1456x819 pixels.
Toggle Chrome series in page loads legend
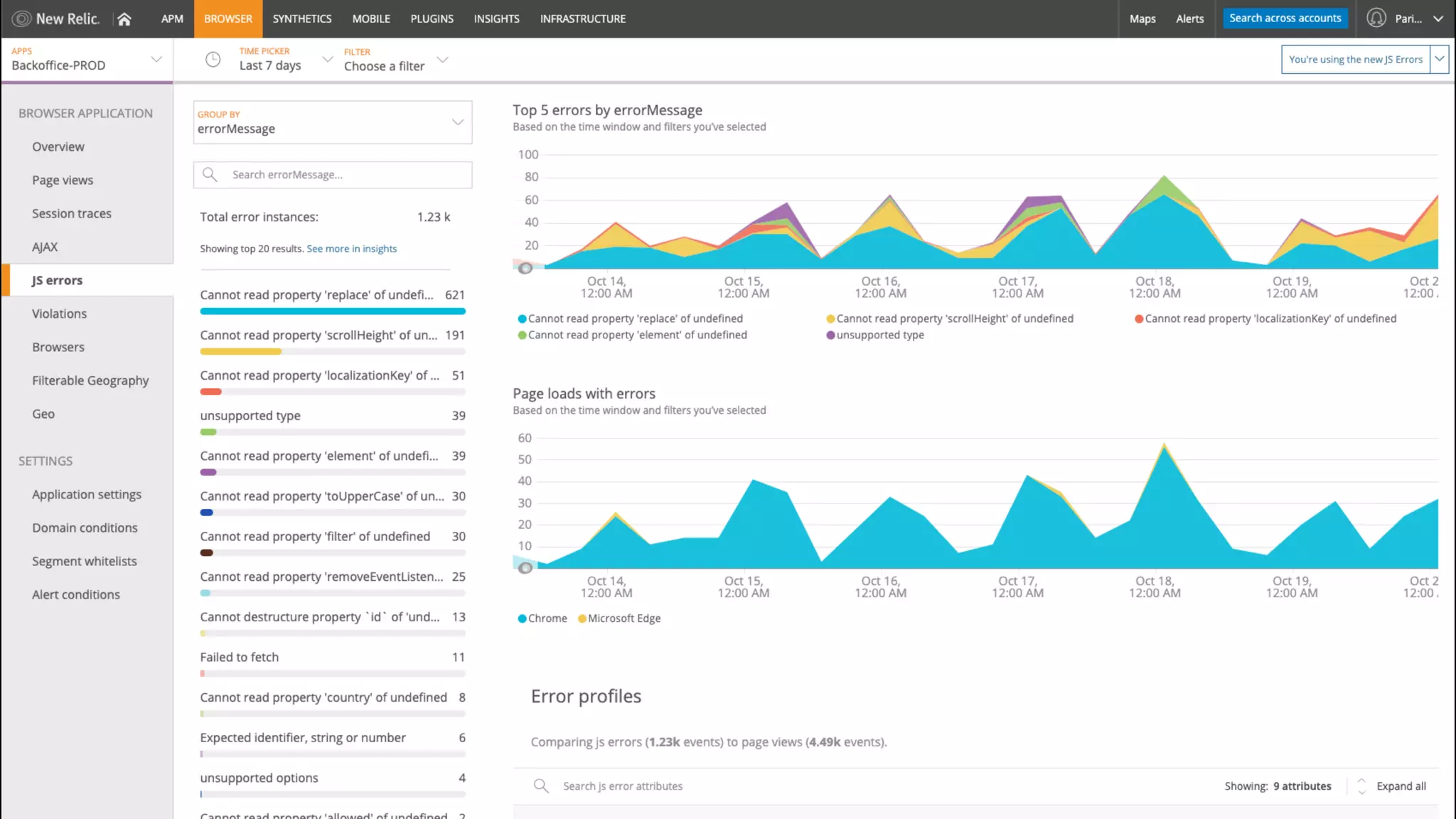click(x=542, y=619)
